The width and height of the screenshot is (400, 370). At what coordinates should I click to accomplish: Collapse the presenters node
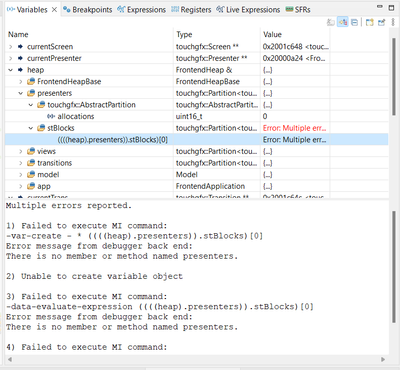tap(21, 93)
